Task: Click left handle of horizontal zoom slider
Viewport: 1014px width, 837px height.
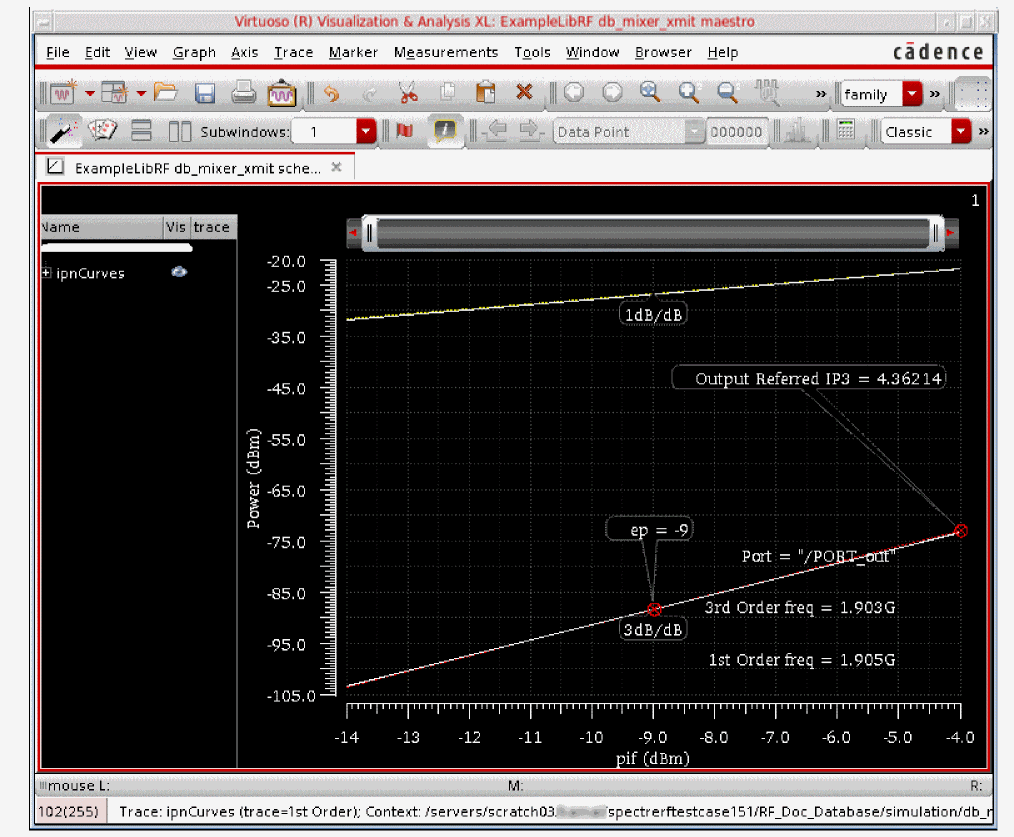Action: tap(369, 234)
